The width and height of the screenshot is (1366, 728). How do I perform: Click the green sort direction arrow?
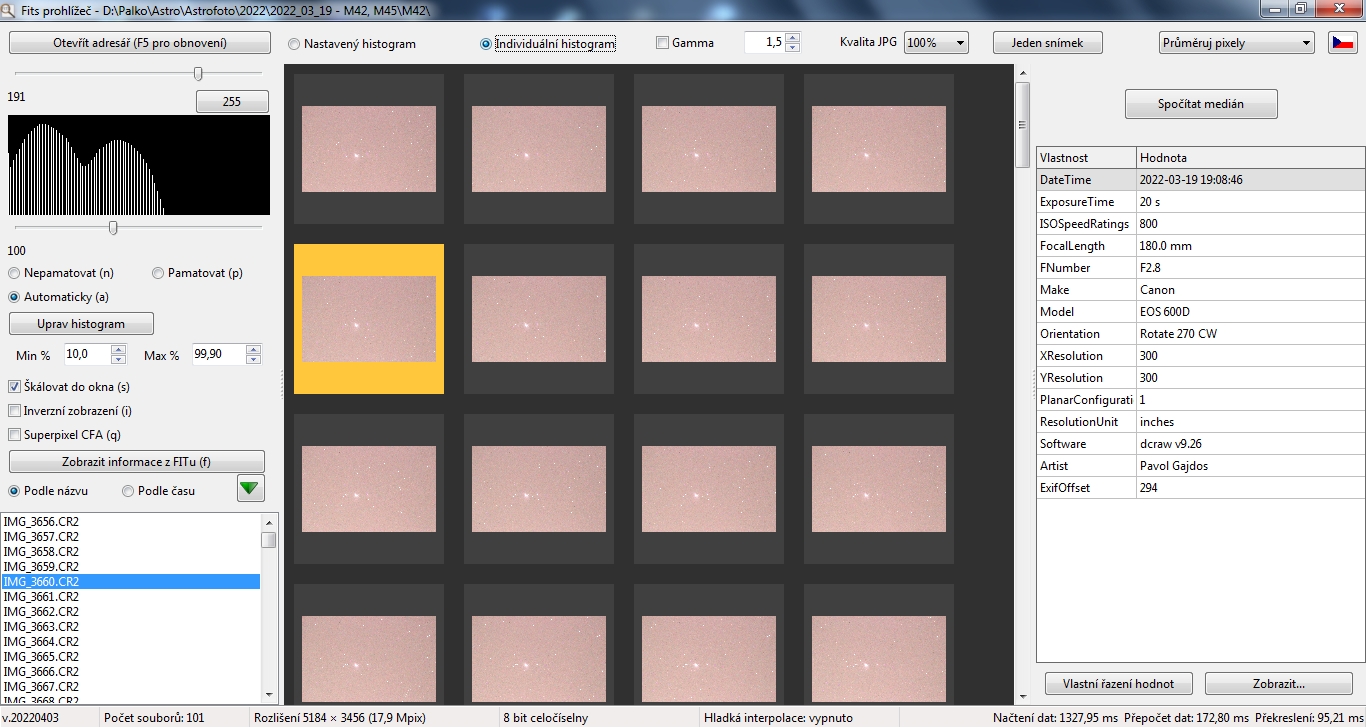[x=250, y=490]
